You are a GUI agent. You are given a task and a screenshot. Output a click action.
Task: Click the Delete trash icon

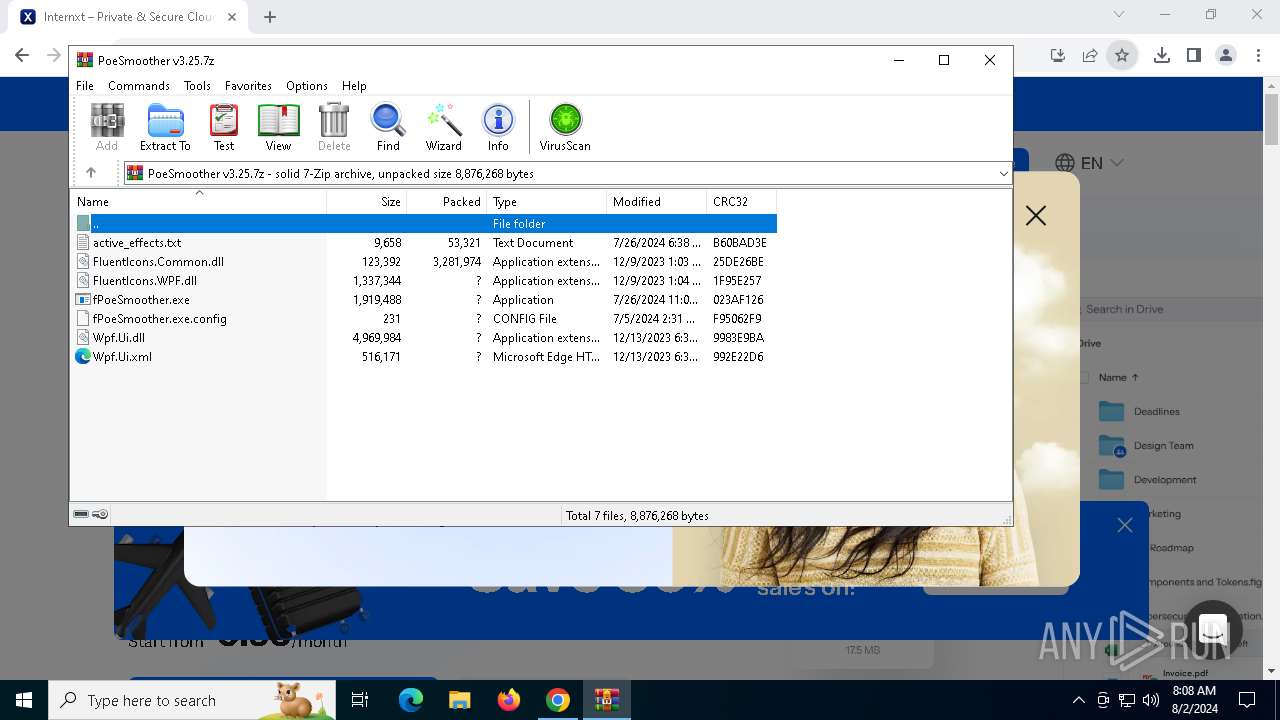click(x=334, y=127)
